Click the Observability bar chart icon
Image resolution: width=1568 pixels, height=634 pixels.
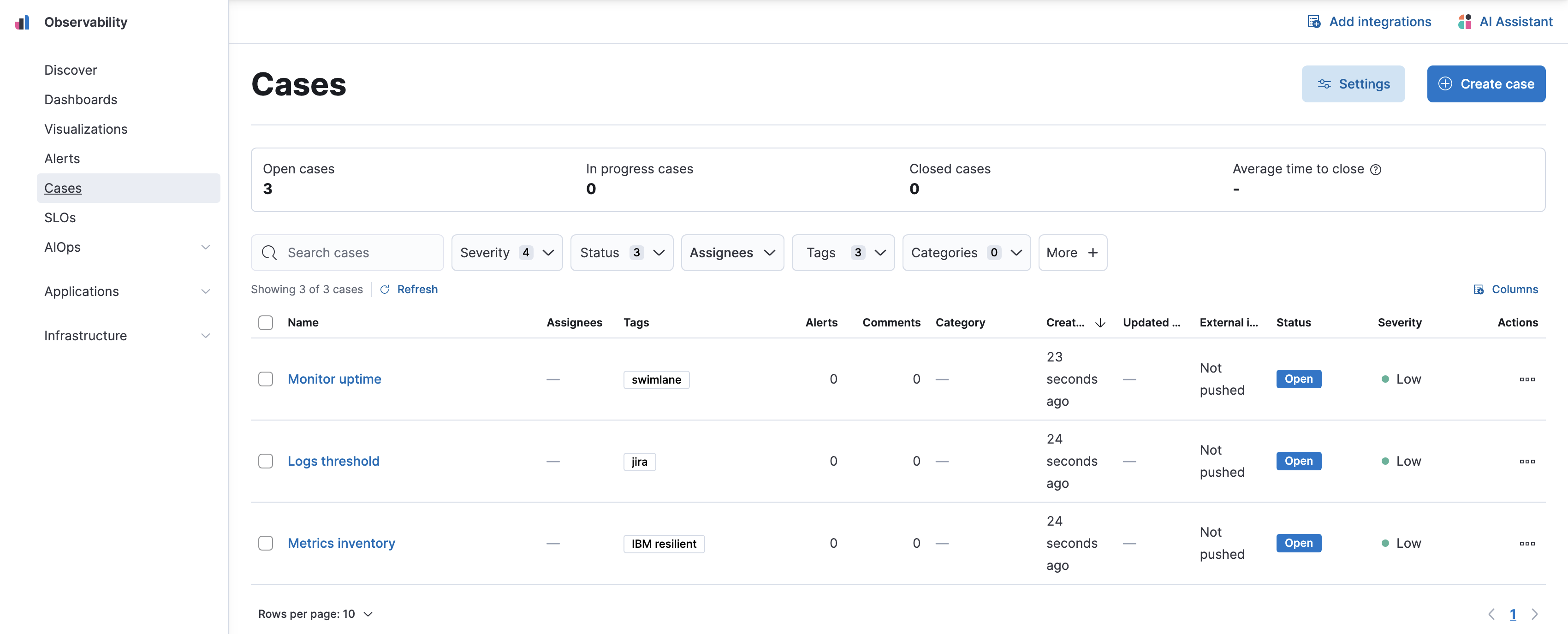click(x=23, y=22)
